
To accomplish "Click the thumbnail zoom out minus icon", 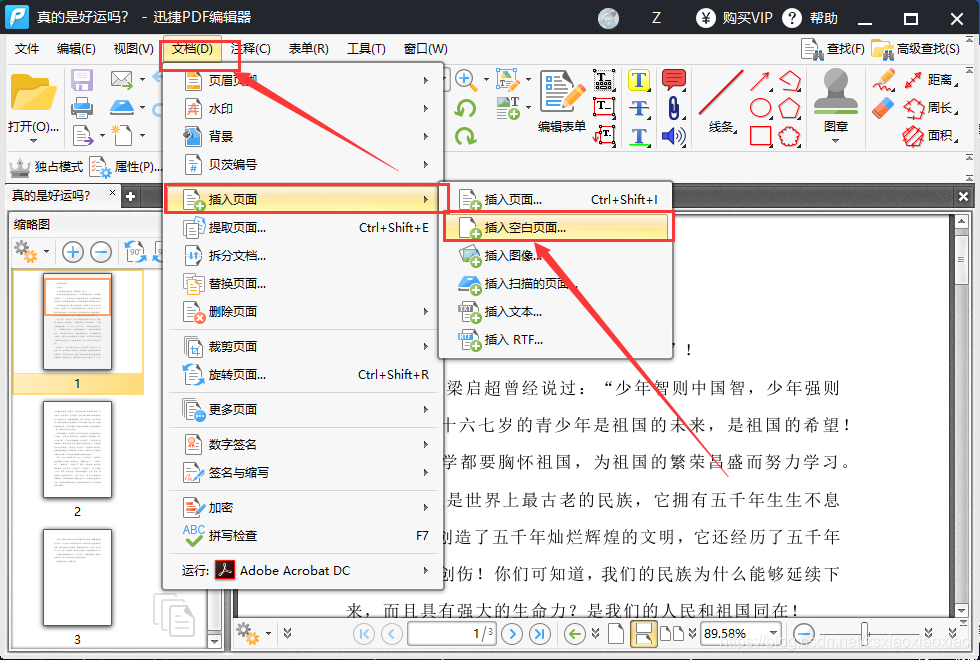I will (101, 252).
